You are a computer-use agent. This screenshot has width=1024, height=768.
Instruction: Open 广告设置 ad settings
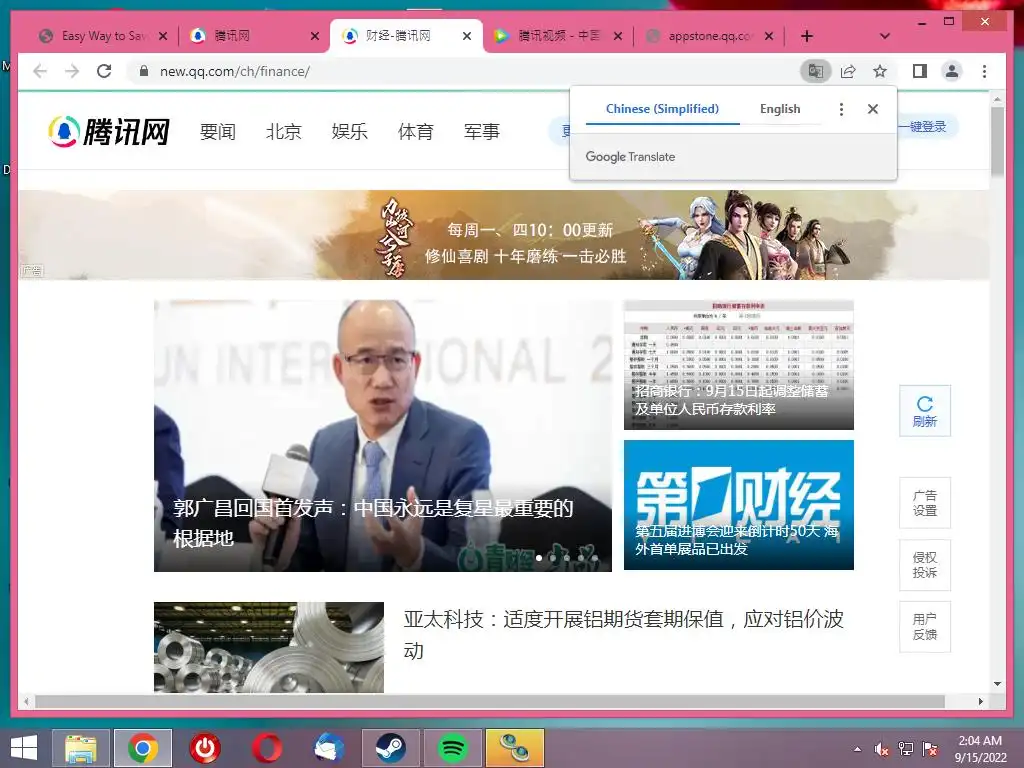tap(925, 503)
